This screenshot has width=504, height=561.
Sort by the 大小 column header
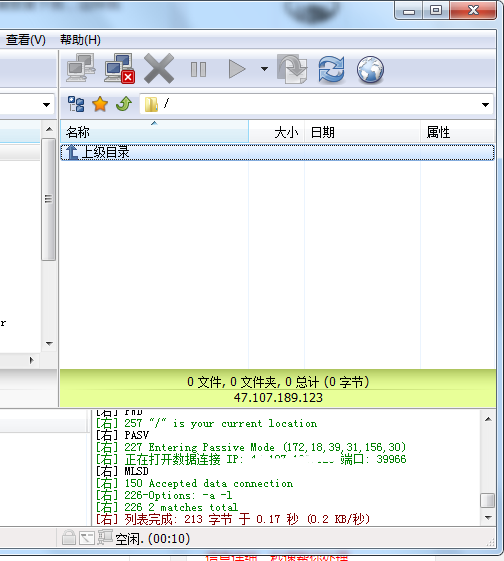point(277,132)
